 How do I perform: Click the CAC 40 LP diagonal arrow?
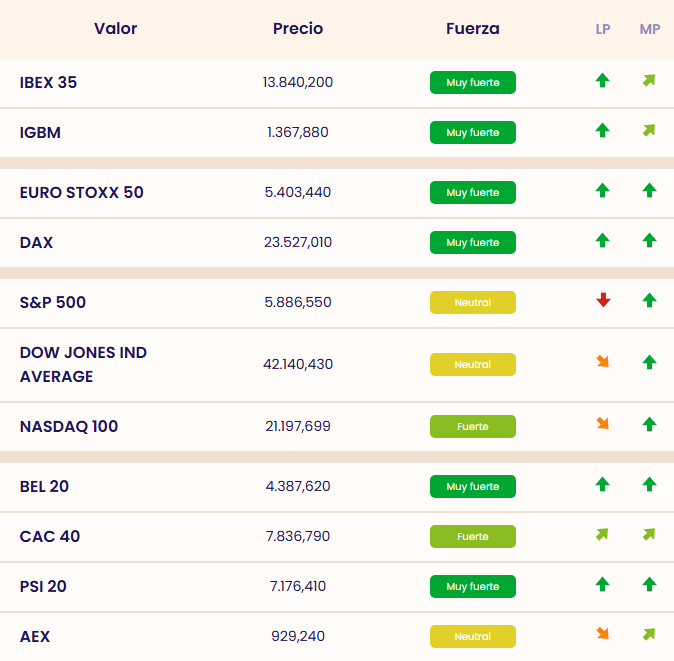[x=602, y=535]
